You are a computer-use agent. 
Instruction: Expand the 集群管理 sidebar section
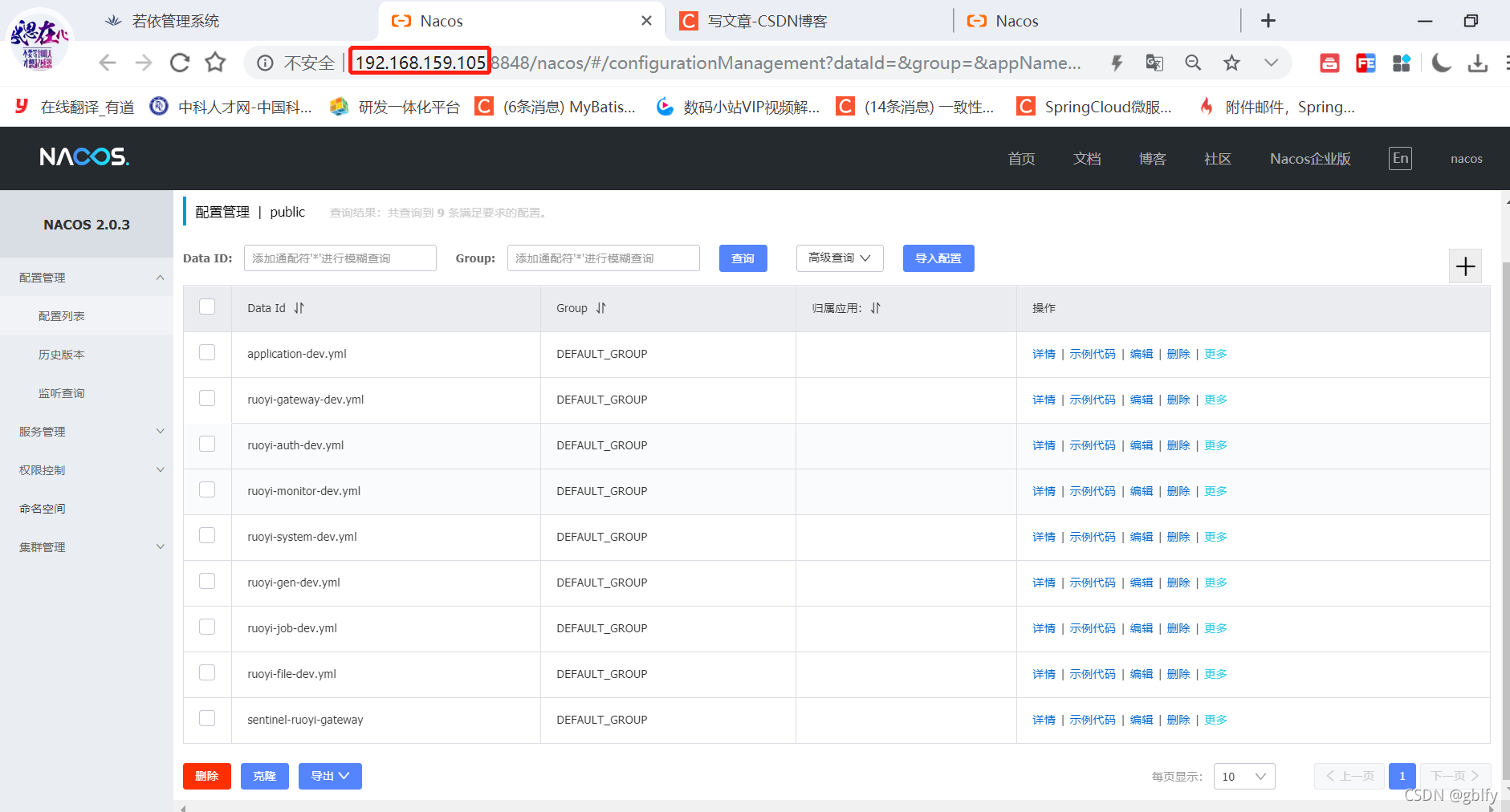[x=87, y=547]
